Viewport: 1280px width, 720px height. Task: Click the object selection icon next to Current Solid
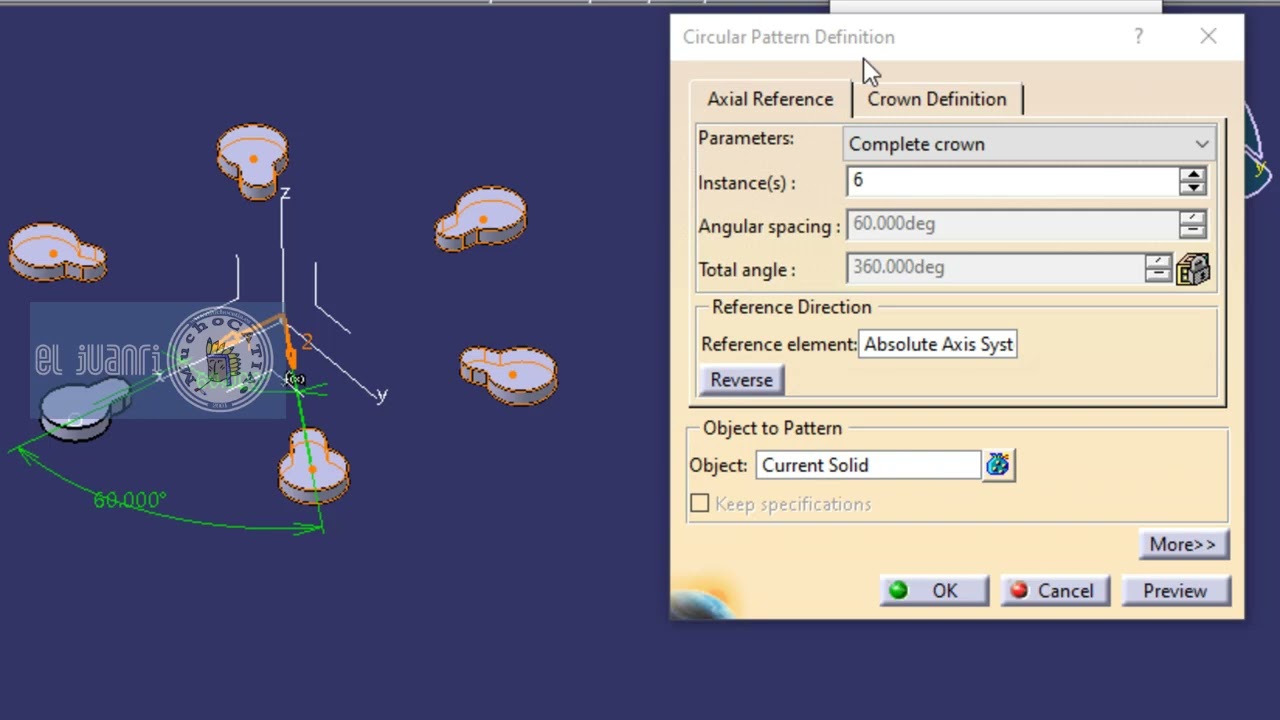click(x=998, y=465)
